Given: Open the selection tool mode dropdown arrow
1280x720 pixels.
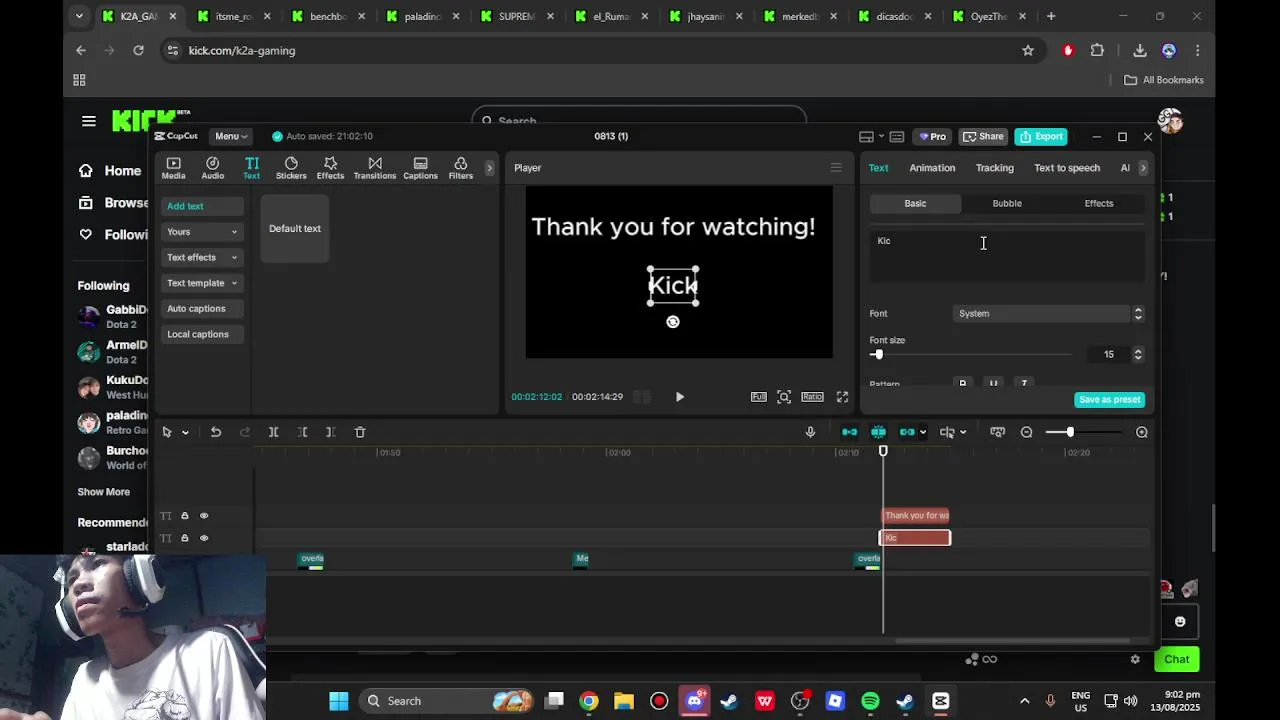Looking at the screenshot, I should pyautogui.click(x=185, y=433).
